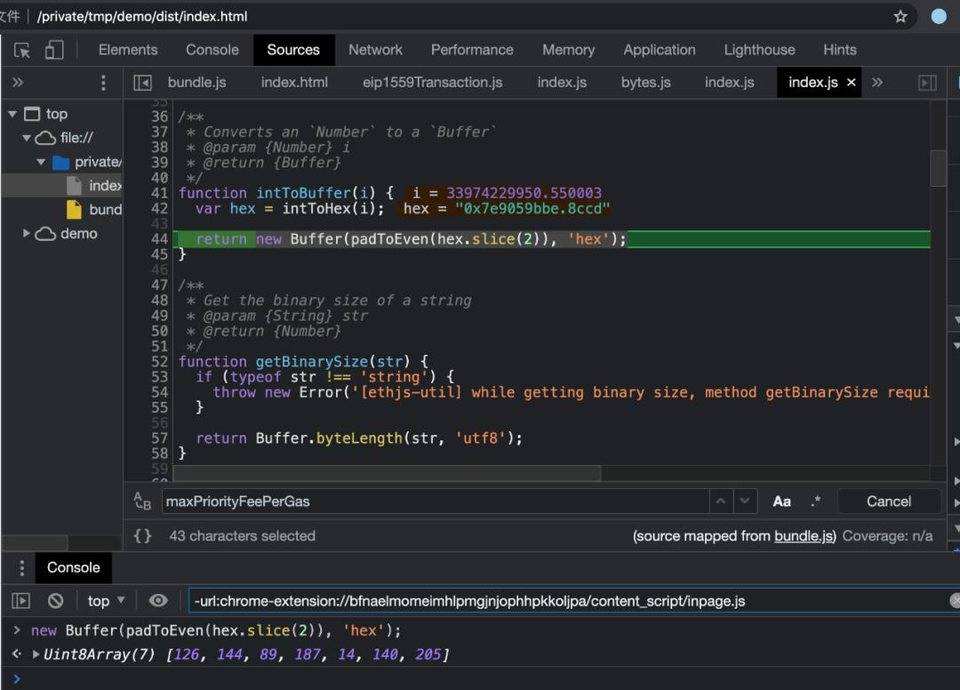Go to the next search match

[x=744, y=501]
